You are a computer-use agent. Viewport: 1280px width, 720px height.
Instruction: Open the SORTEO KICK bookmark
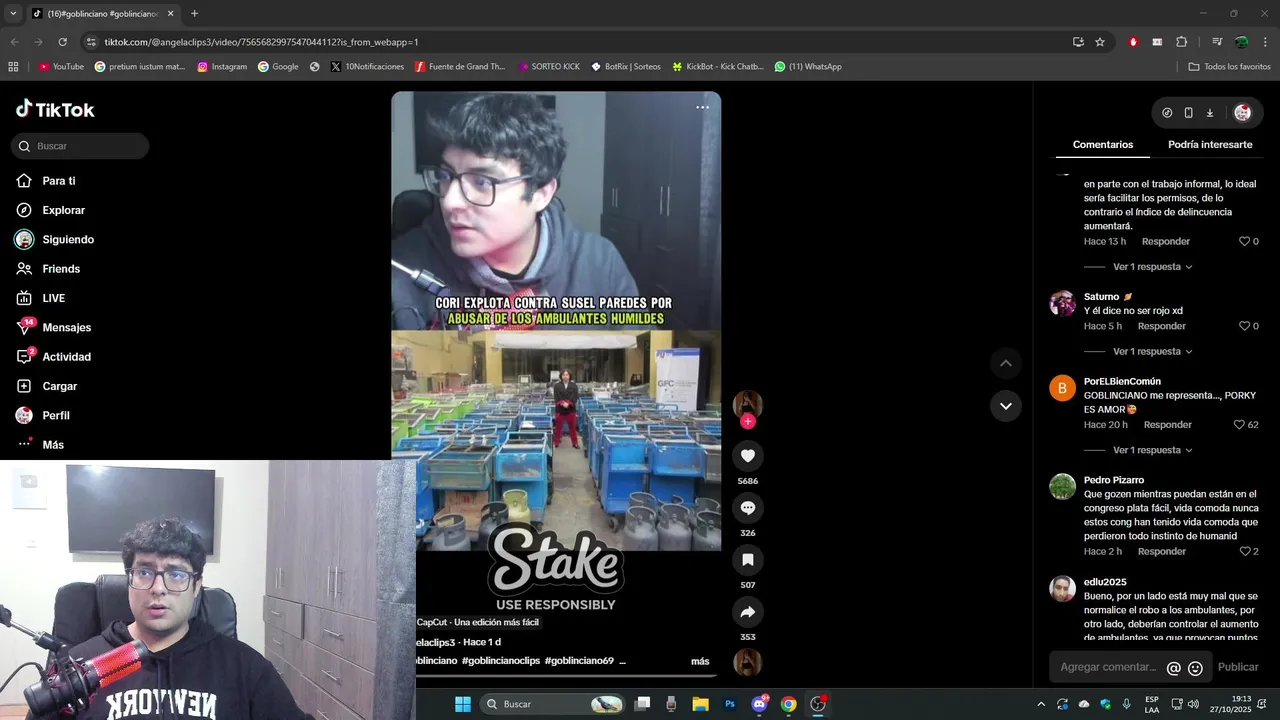tap(549, 67)
